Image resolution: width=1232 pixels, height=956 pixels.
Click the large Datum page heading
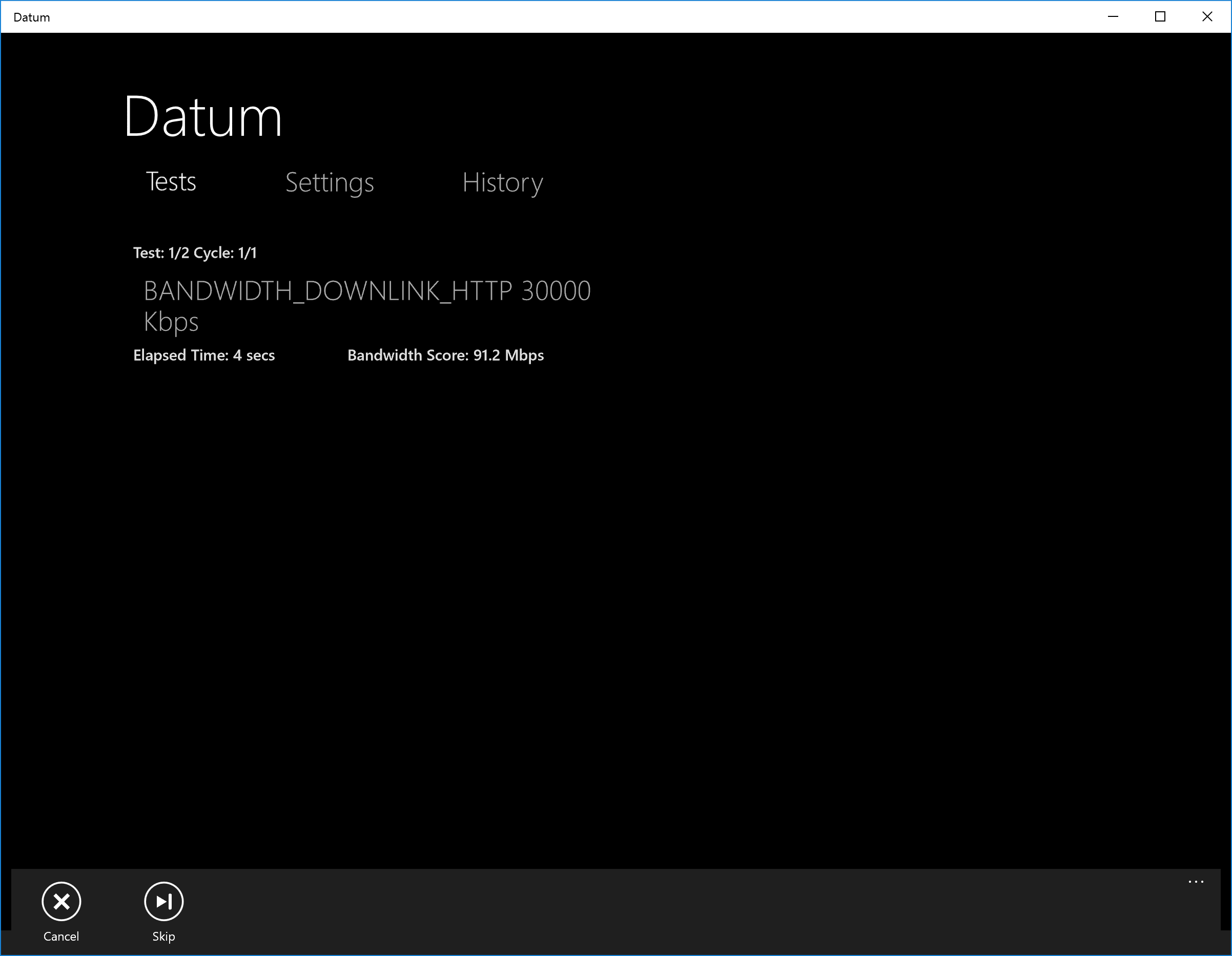(x=202, y=117)
